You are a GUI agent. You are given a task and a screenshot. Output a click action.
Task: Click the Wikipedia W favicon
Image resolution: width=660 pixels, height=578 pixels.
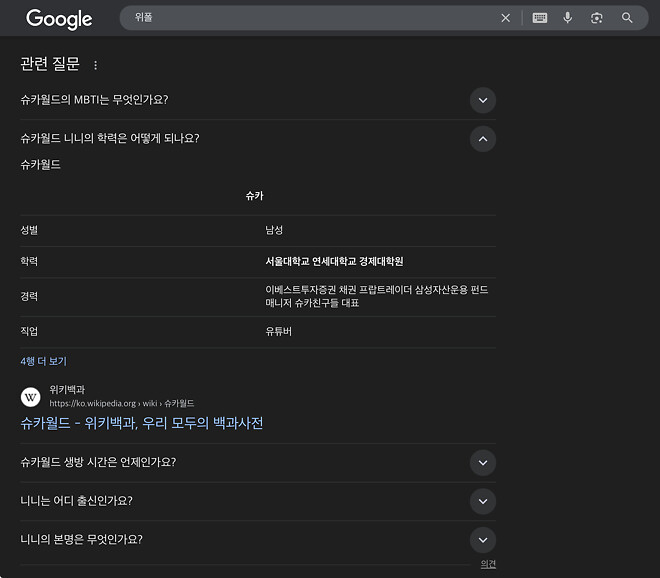[x=31, y=397]
